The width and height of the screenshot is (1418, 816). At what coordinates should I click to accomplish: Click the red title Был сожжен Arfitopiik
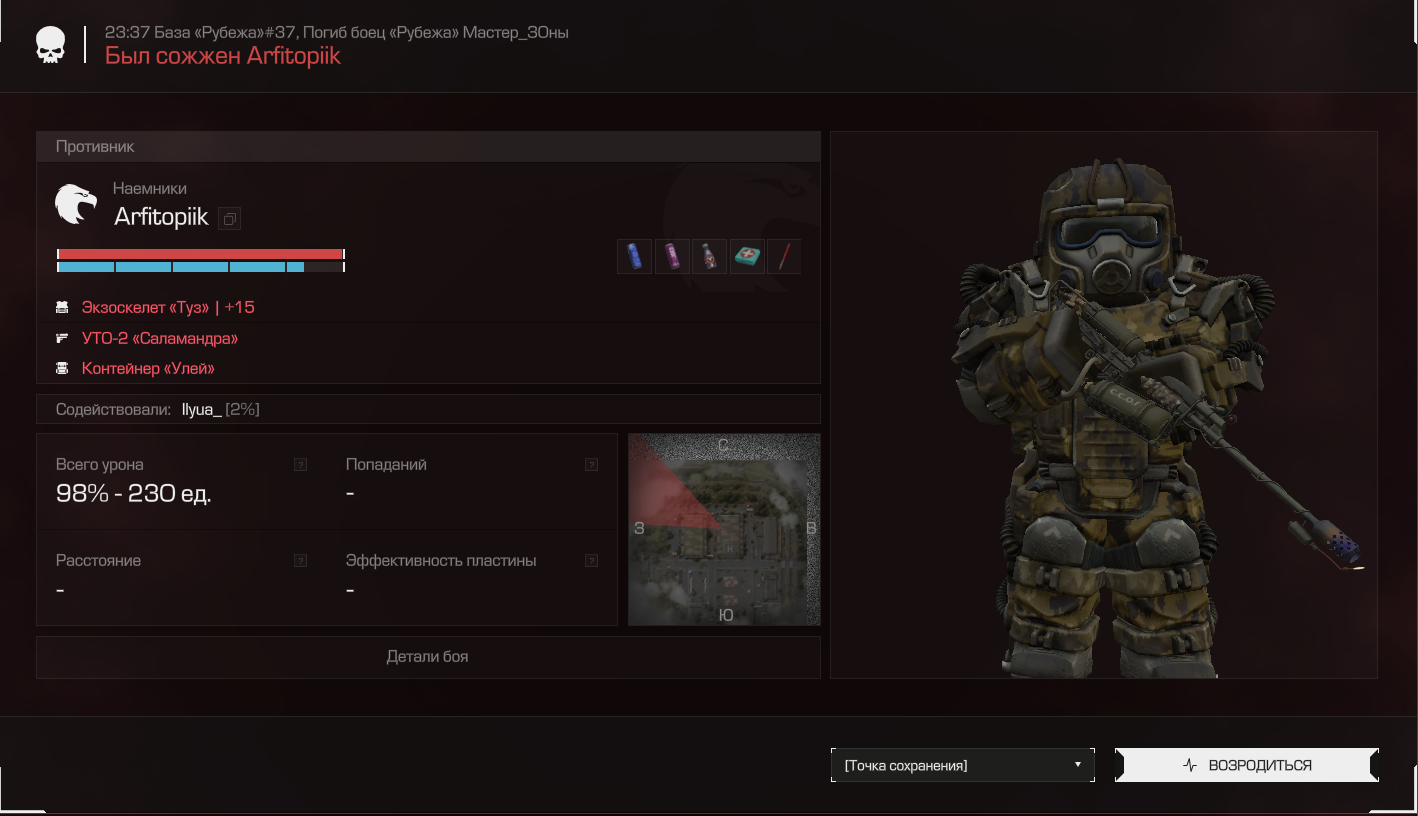223,55
